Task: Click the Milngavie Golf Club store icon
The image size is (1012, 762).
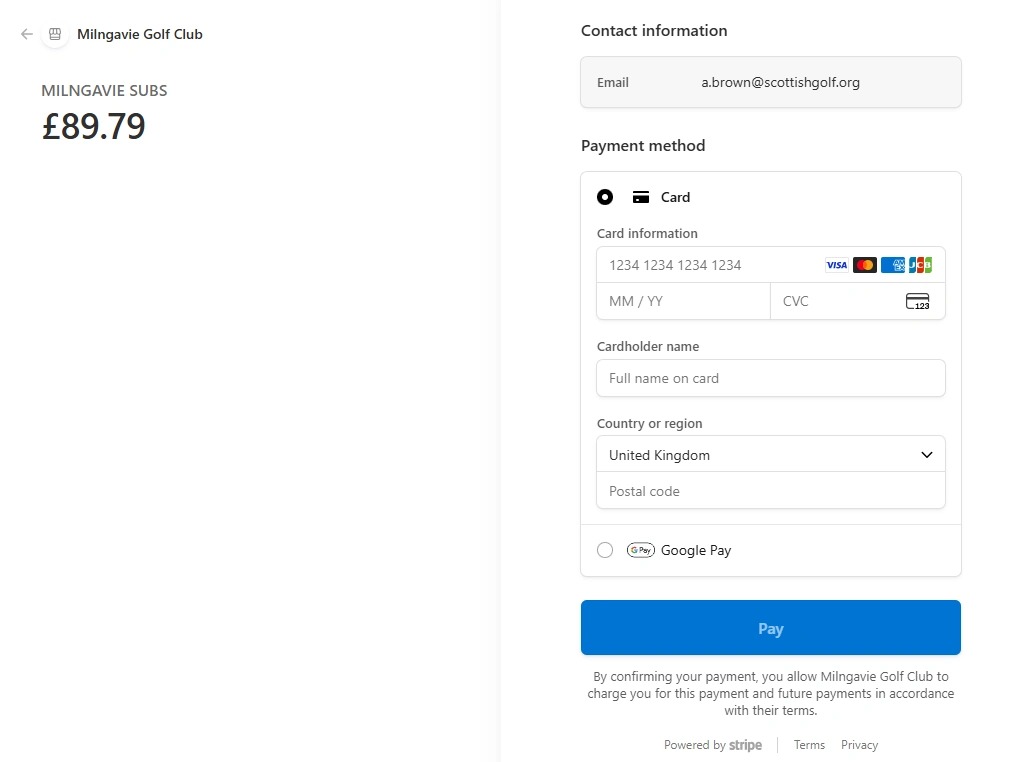Action: coord(55,34)
